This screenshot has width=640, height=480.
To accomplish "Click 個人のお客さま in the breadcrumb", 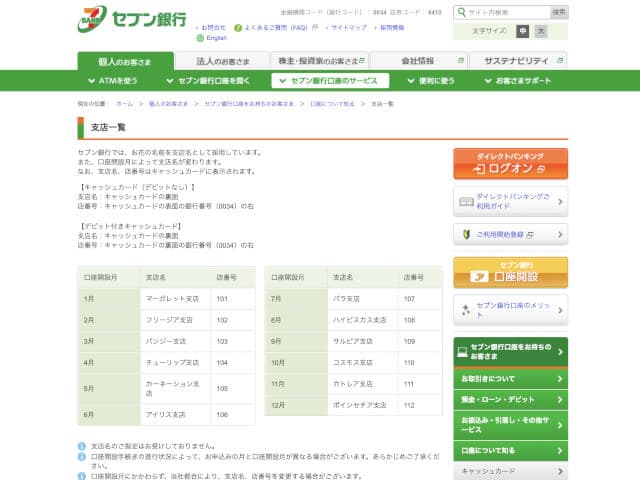I will (x=168, y=104).
